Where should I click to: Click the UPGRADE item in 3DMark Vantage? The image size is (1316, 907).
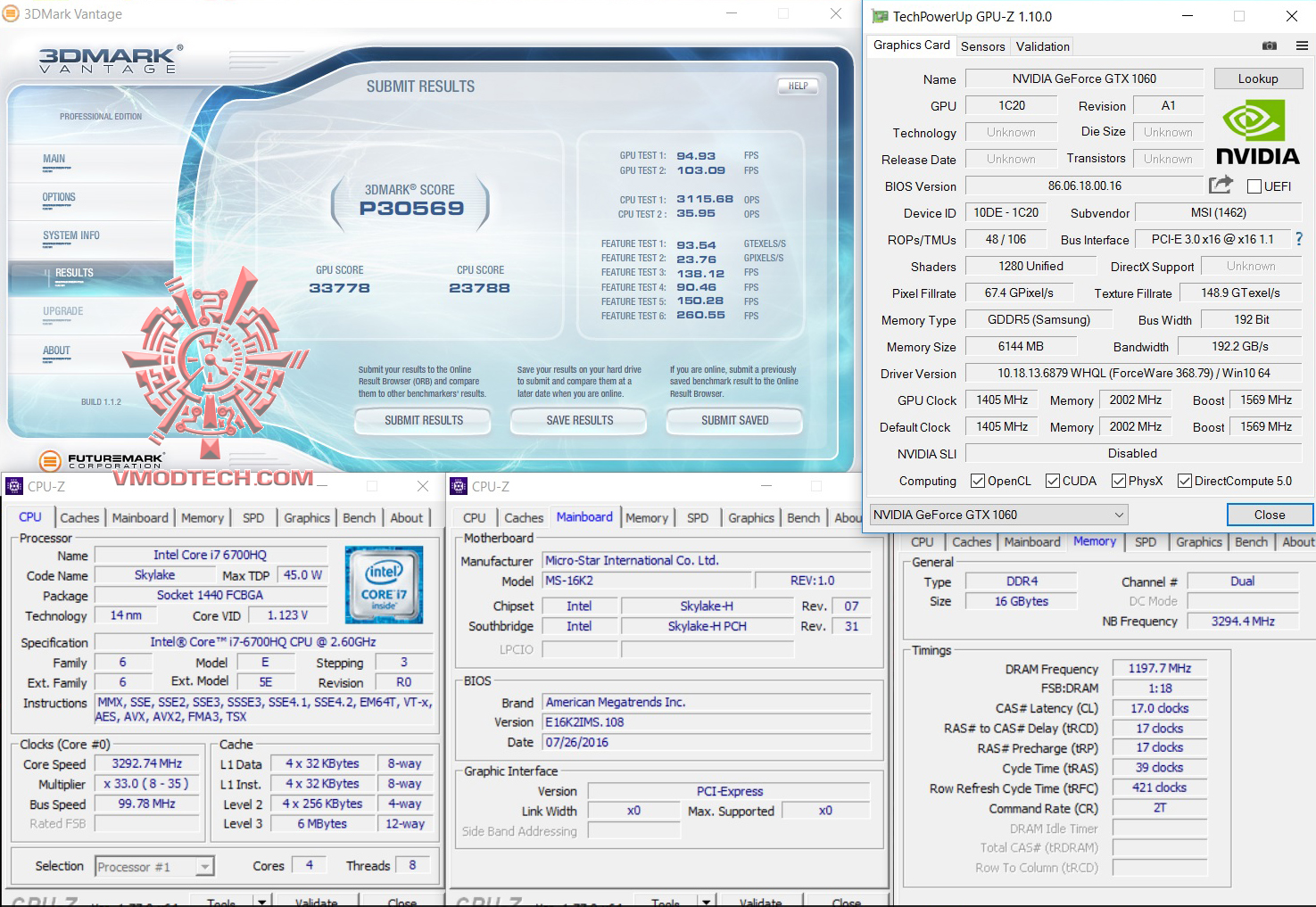[62, 312]
